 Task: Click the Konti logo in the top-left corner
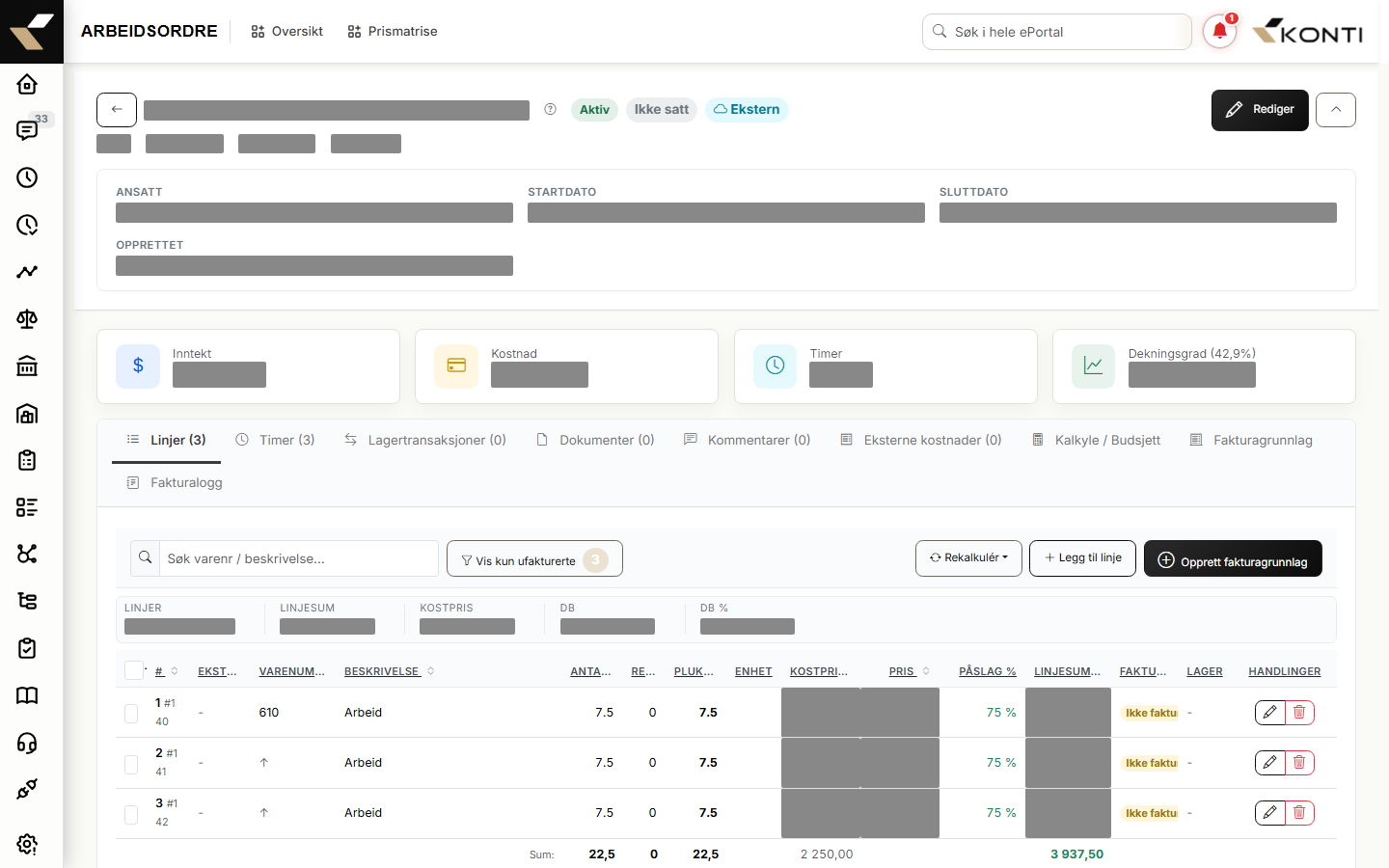click(32, 32)
